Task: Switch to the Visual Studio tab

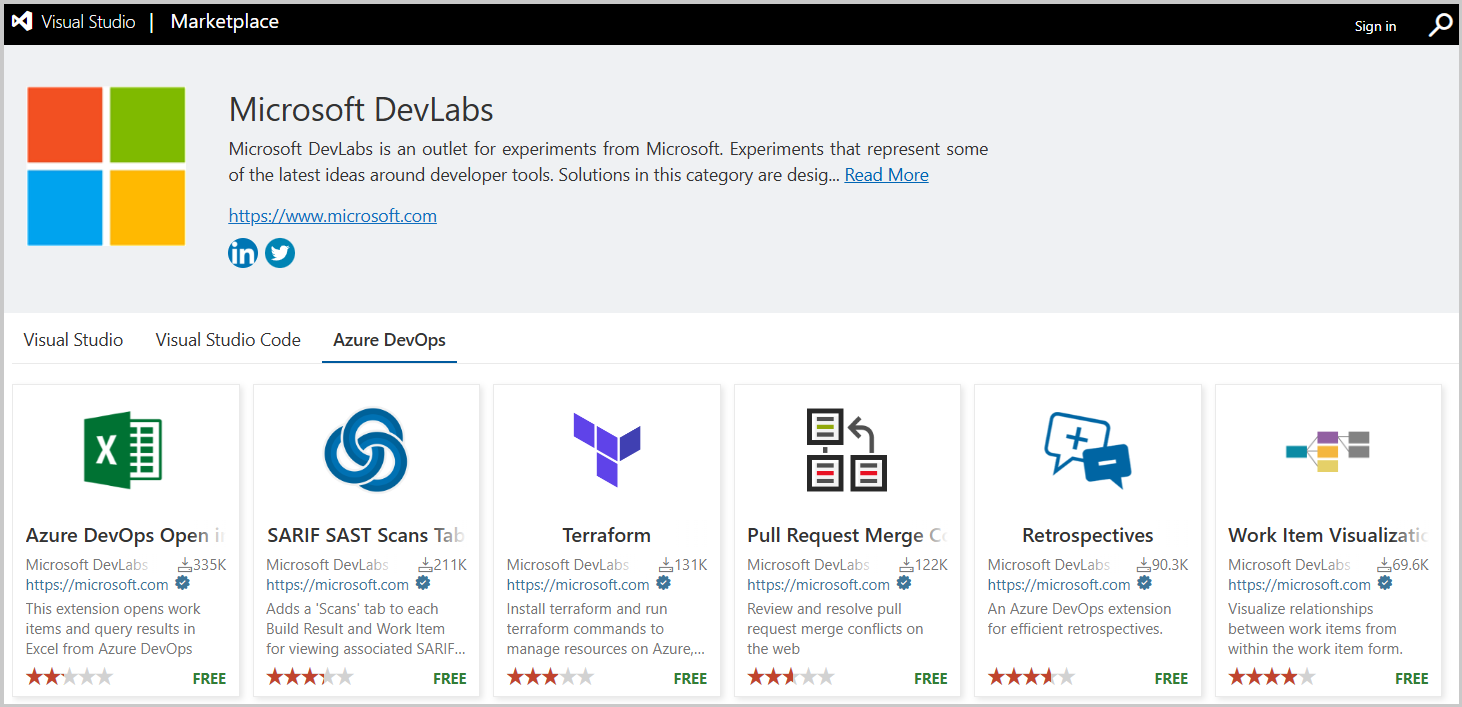Action: (73, 340)
